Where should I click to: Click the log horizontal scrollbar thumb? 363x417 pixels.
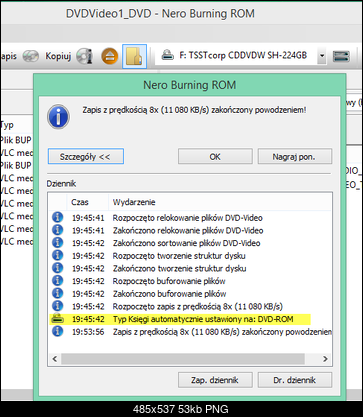183,359
